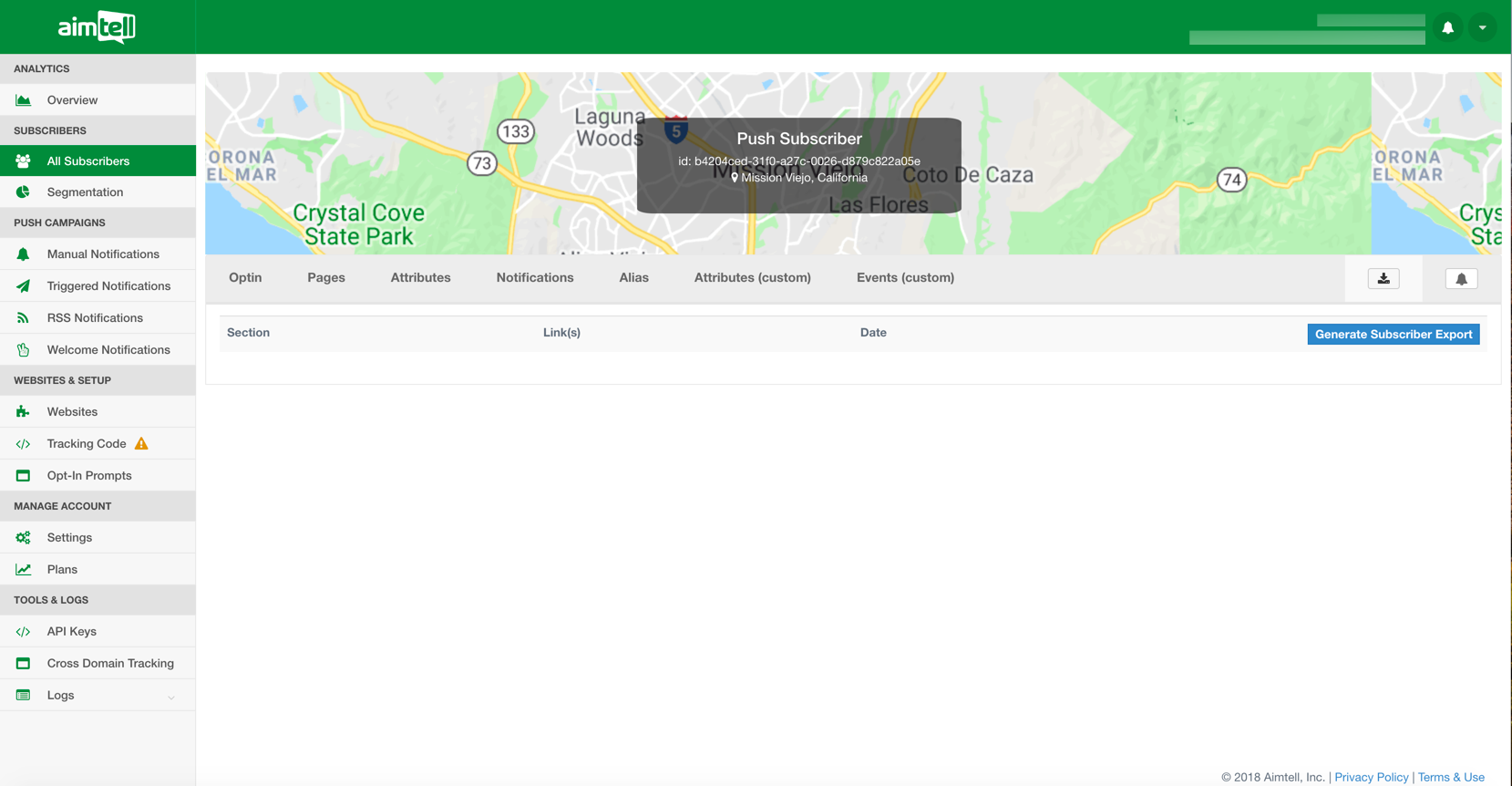Click the Tracking Code warning triangle icon
The image size is (1512, 786).
[x=141, y=444]
